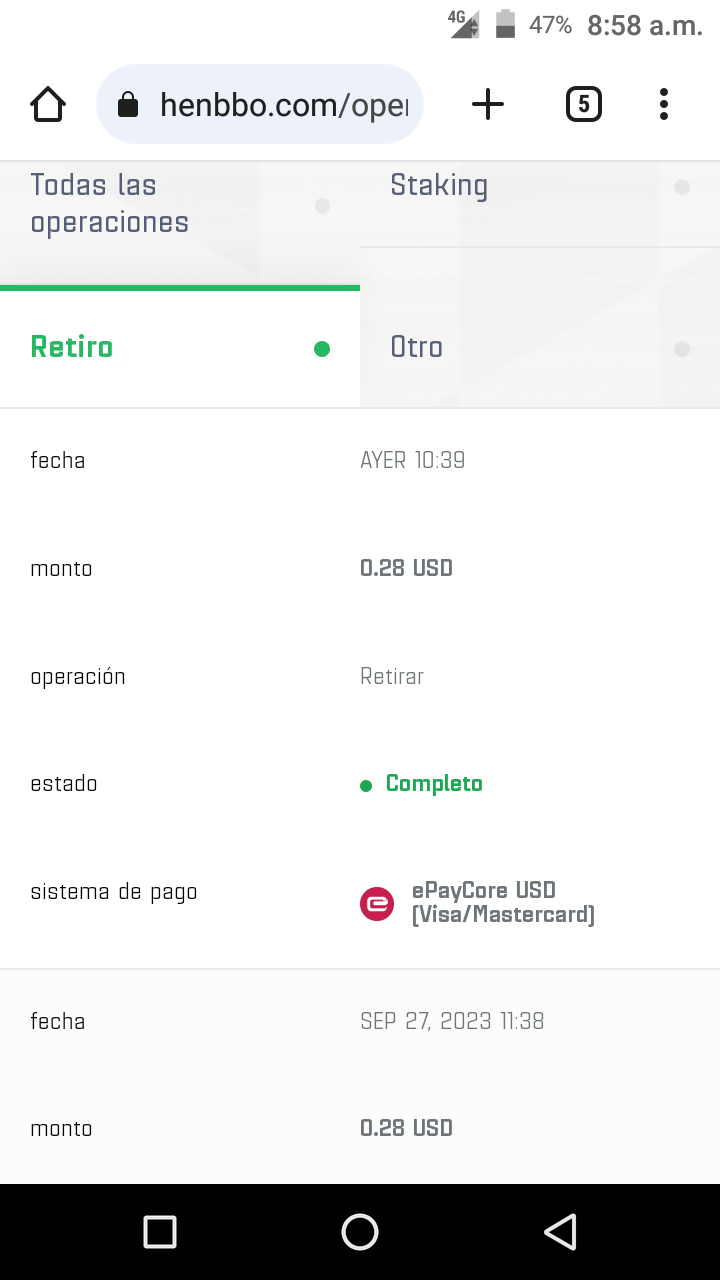Image resolution: width=720 pixels, height=1280 pixels.
Task: Tap the green dot beside Retiro
Action: [x=321, y=348]
